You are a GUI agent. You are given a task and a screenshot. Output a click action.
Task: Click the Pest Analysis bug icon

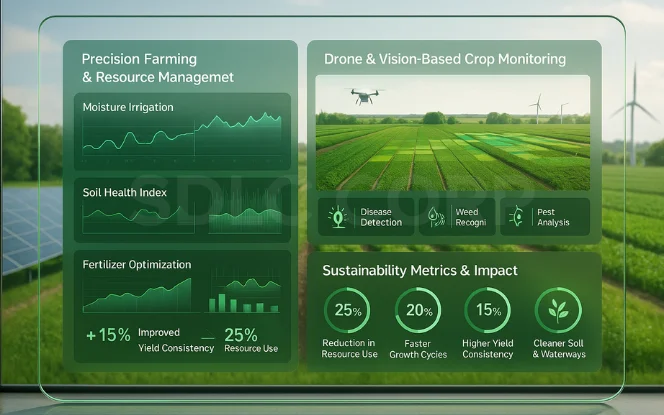tap(517, 216)
